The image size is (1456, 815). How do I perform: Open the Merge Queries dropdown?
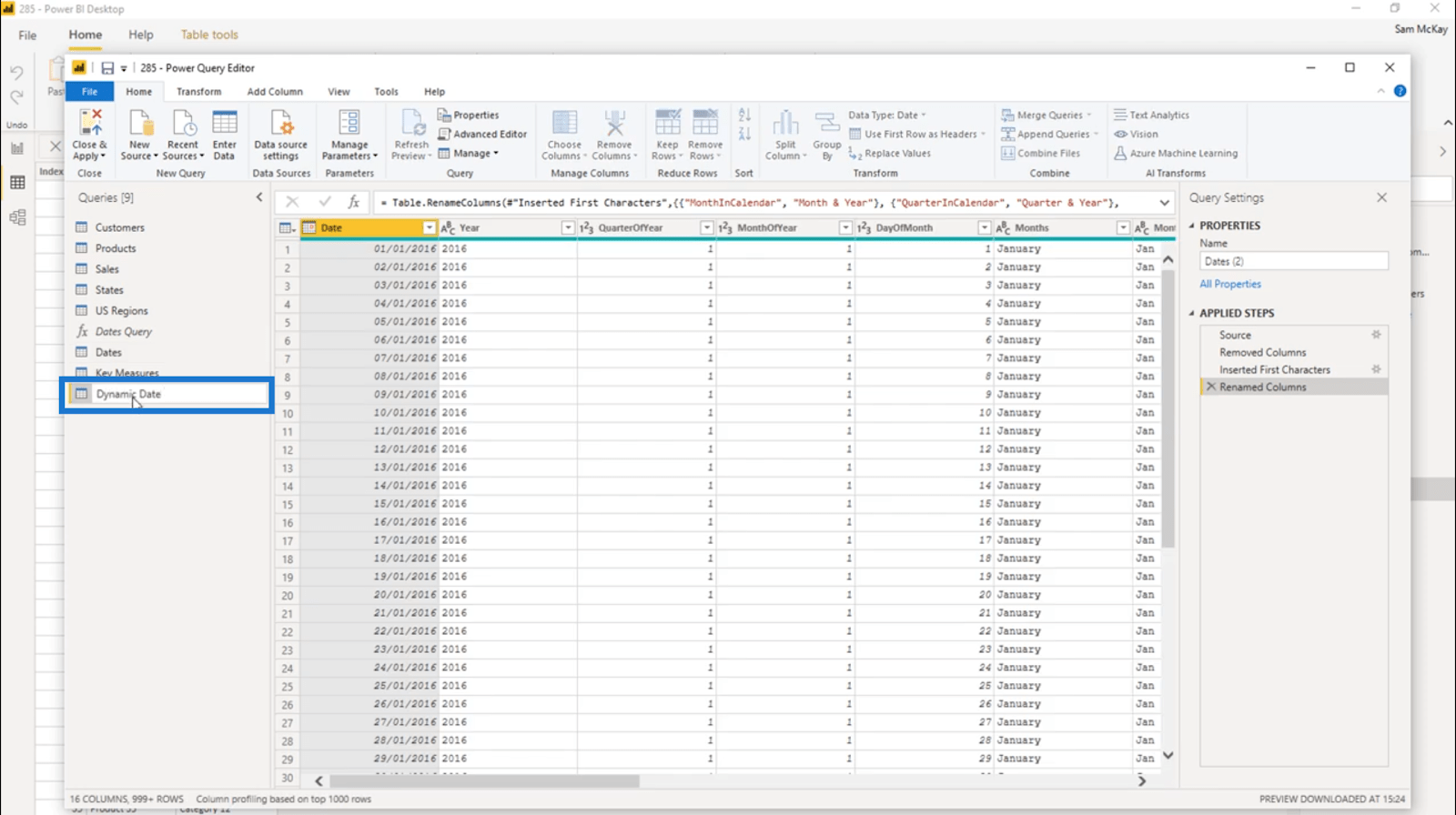(x=1046, y=116)
